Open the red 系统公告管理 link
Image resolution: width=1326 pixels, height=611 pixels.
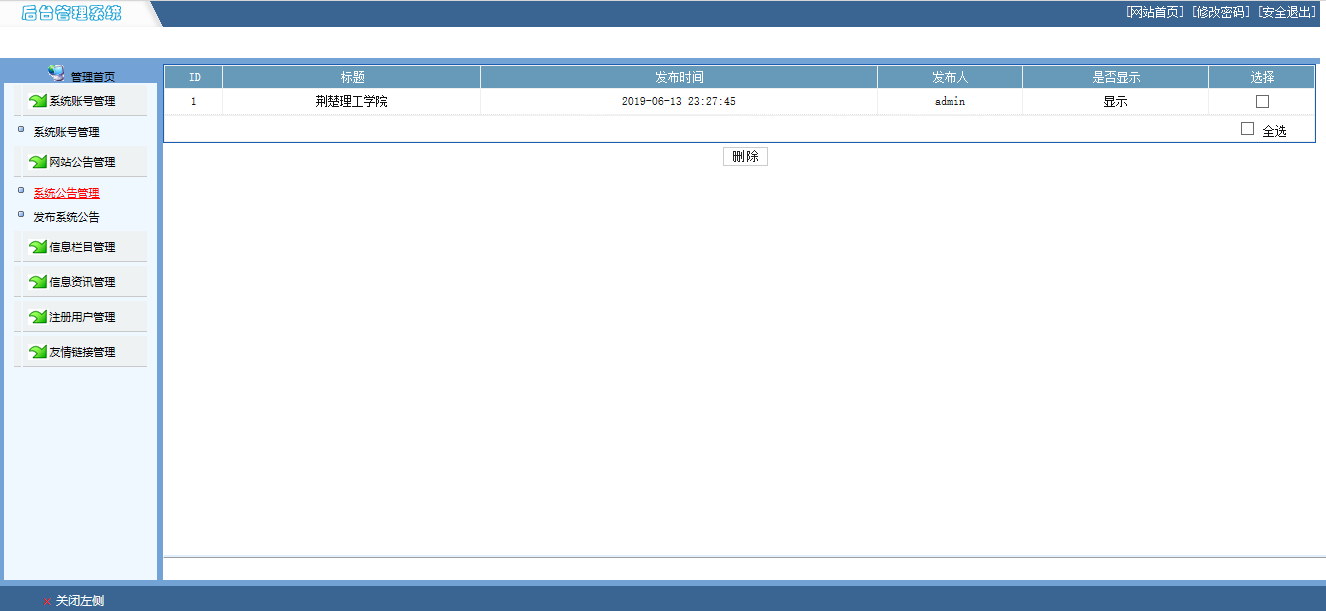pyautogui.click(x=66, y=193)
